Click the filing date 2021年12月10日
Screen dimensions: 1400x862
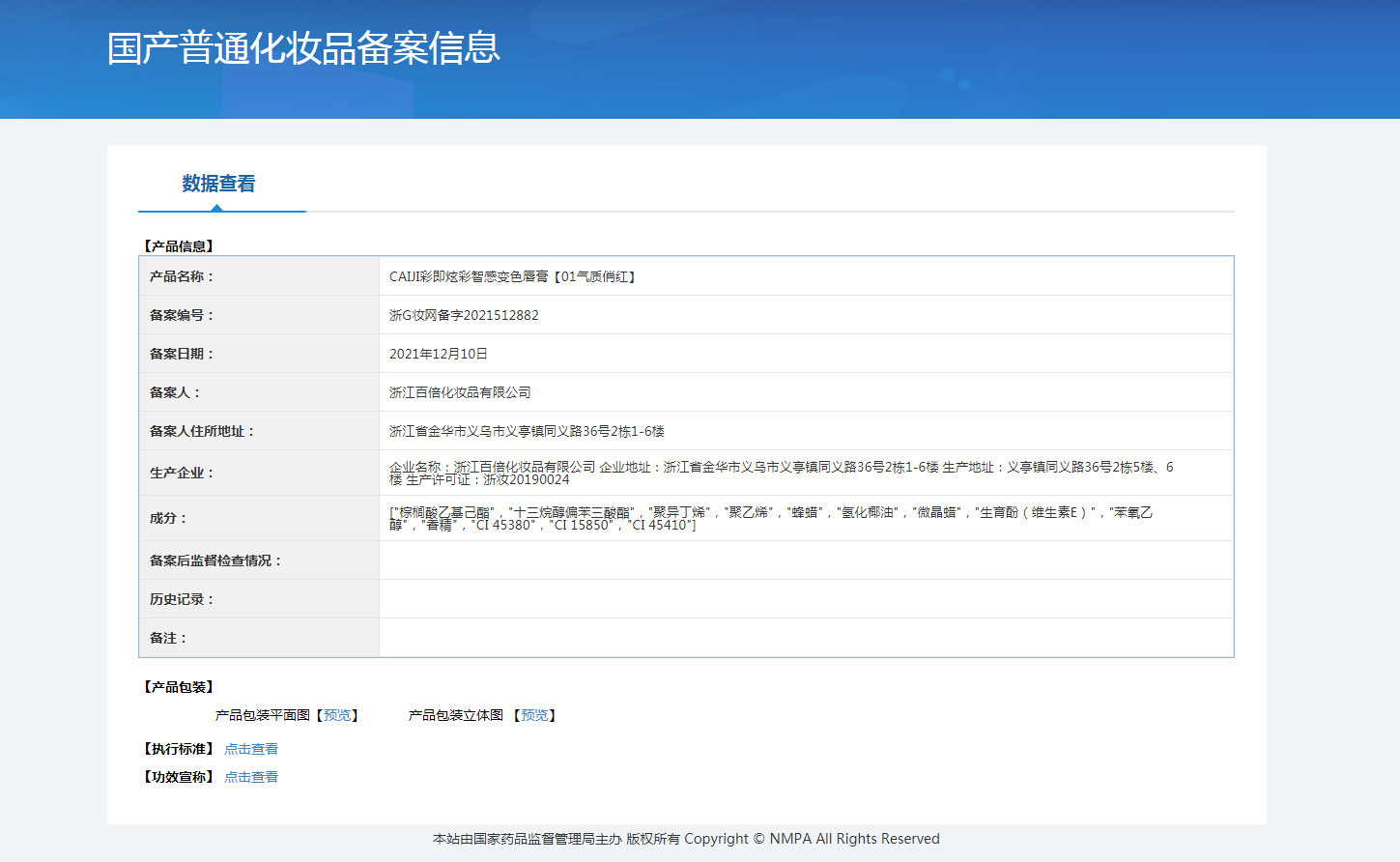438,354
